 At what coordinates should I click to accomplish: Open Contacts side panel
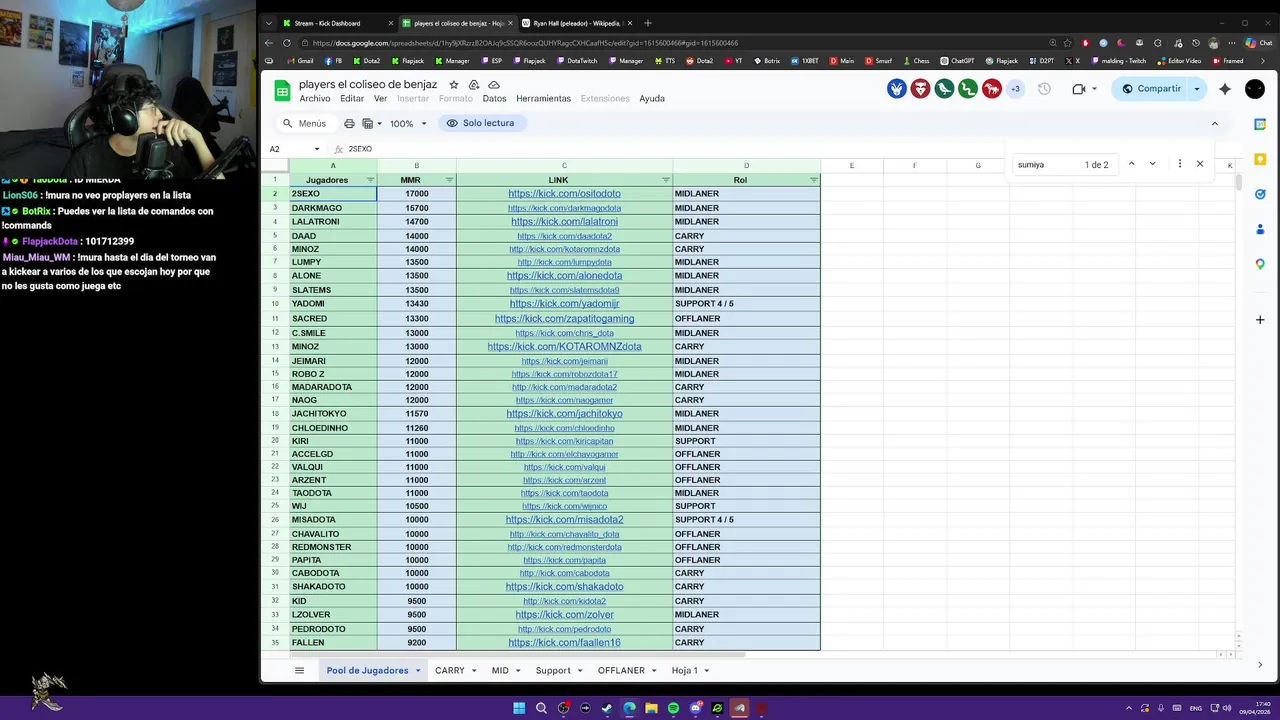[1260, 229]
